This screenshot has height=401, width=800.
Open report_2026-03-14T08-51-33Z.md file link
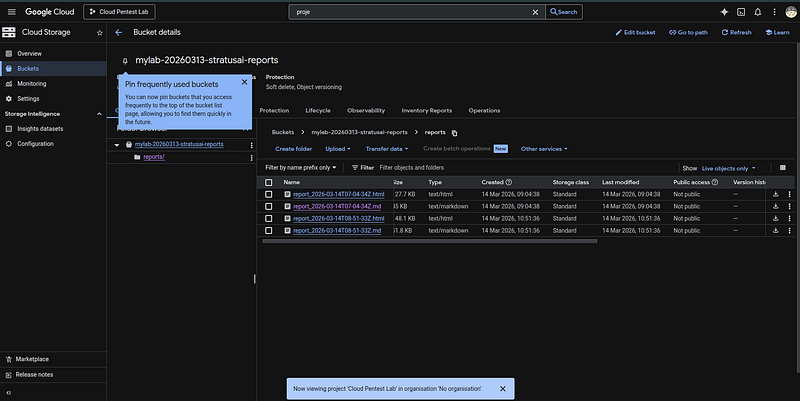(x=337, y=231)
